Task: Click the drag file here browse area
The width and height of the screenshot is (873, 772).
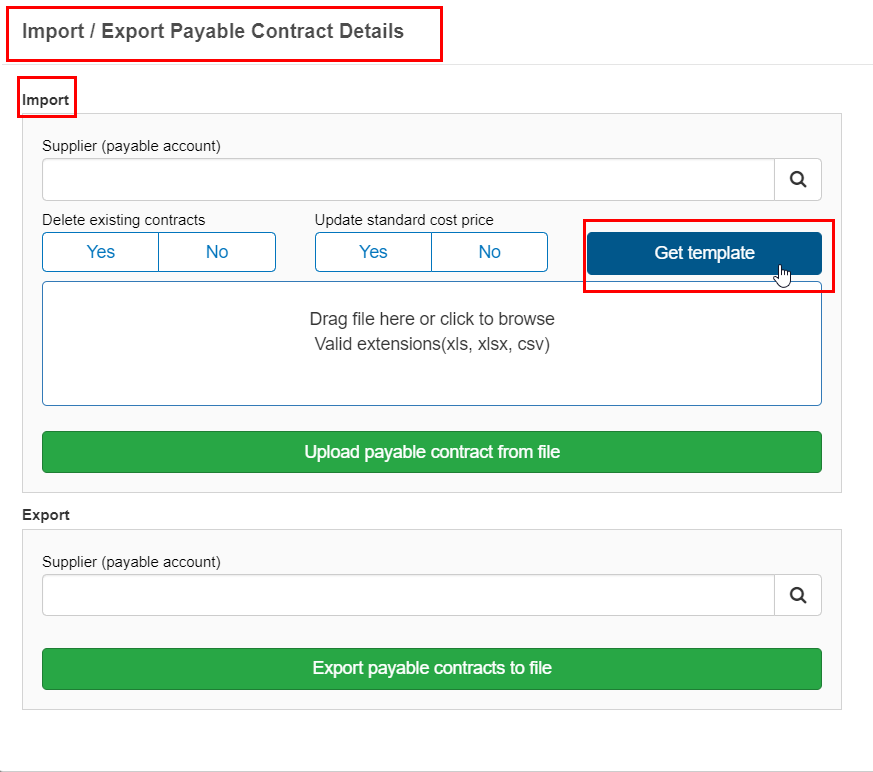Action: [432, 343]
